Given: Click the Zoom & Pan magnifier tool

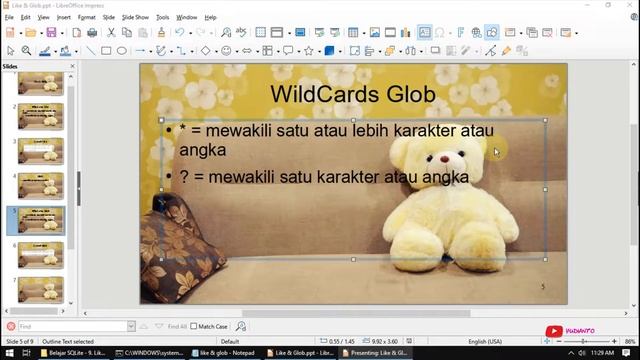Looking at the screenshot, I should pos(26,51).
